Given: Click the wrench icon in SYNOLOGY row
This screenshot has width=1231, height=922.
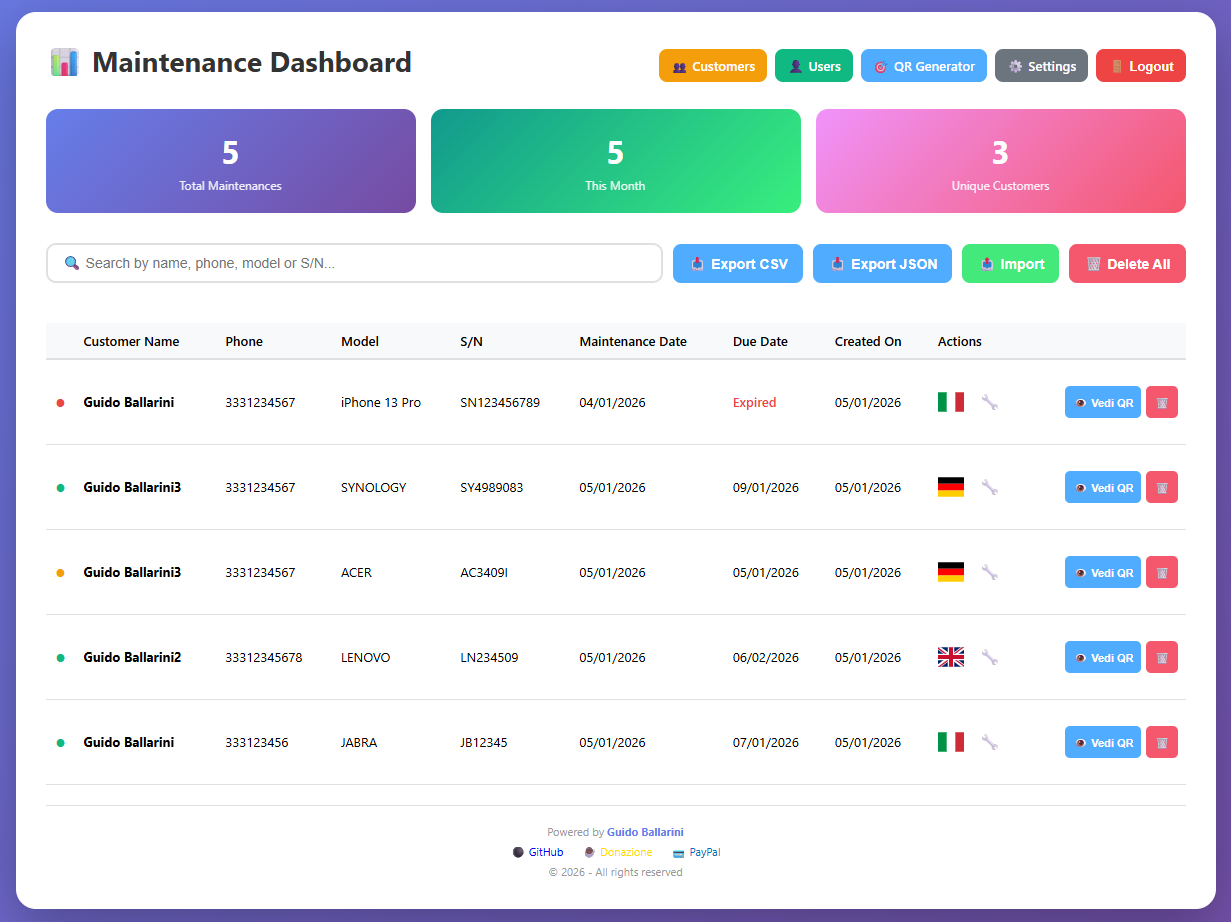Looking at the screenshot, I should 990,487.
